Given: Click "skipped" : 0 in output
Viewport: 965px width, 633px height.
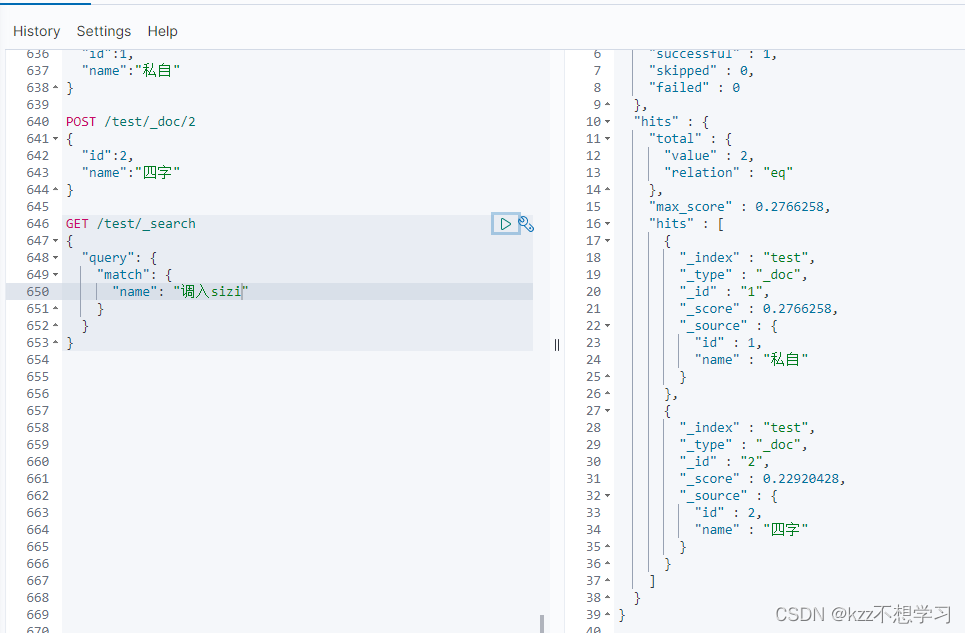Looking at the screenshot, I should (701, 71).
